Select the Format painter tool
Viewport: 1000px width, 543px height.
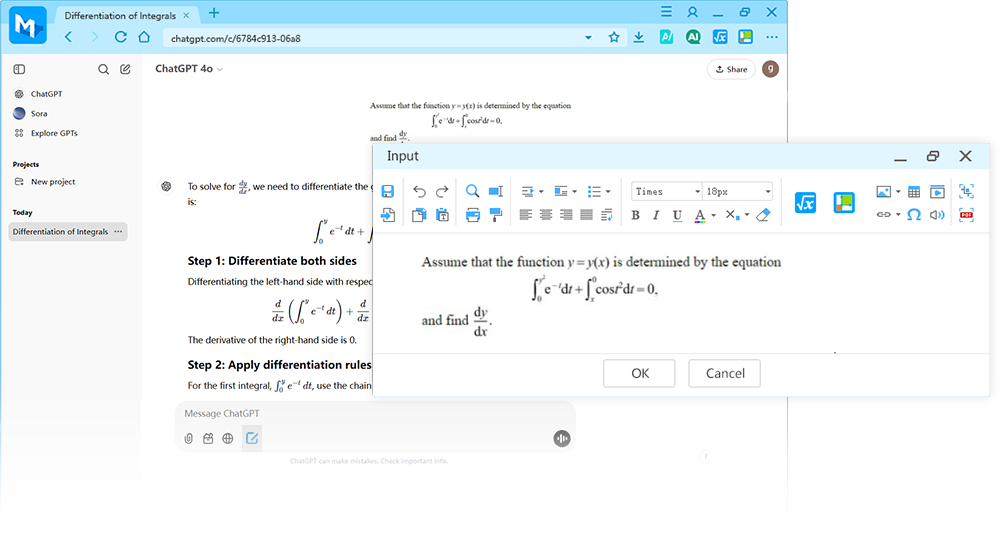point(496,215)
